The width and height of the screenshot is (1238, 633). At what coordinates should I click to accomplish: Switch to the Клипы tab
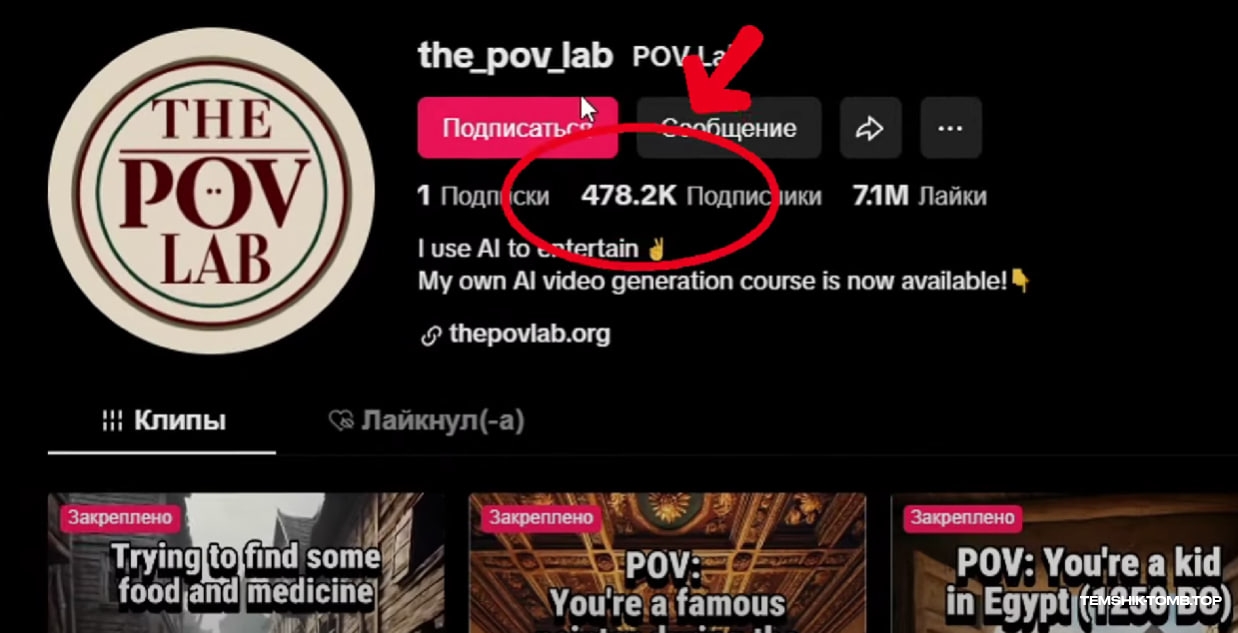tap(162, 421)
